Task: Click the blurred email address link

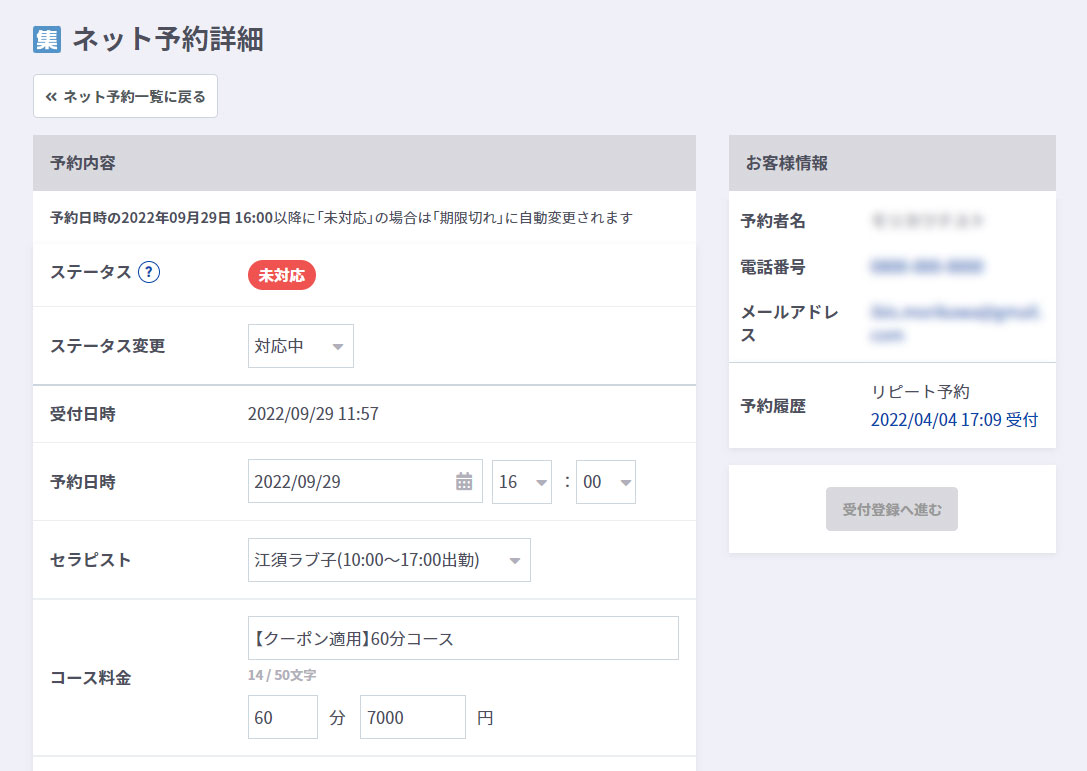Action: coord(955,323)
